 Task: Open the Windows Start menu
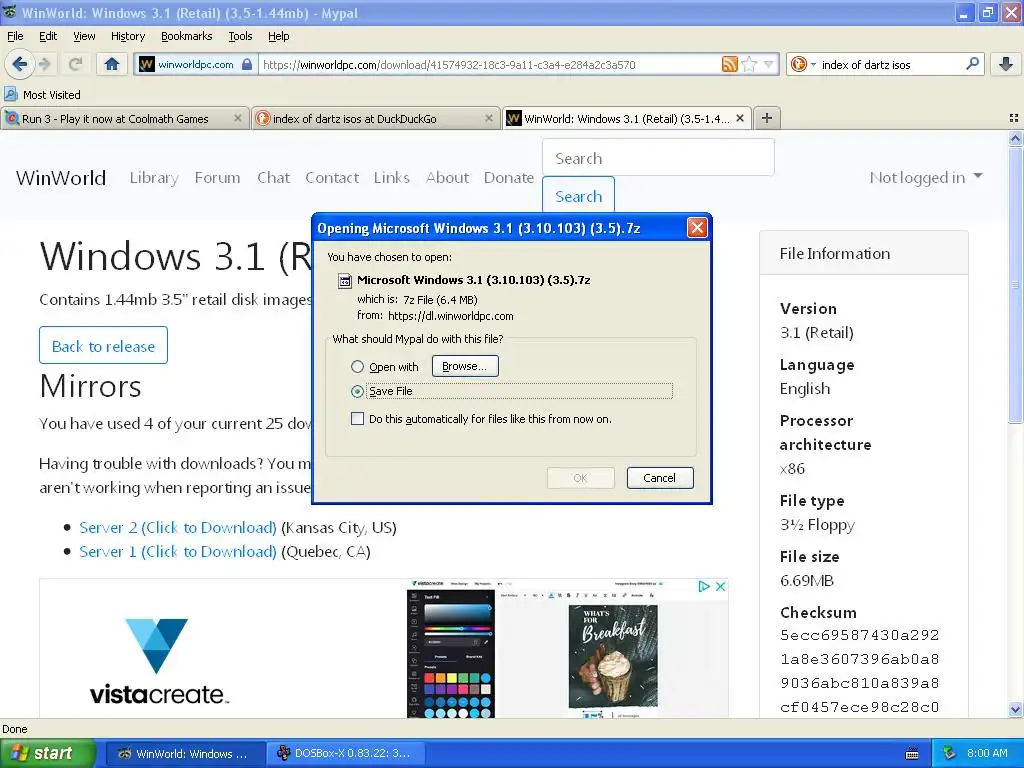[48, 754]
